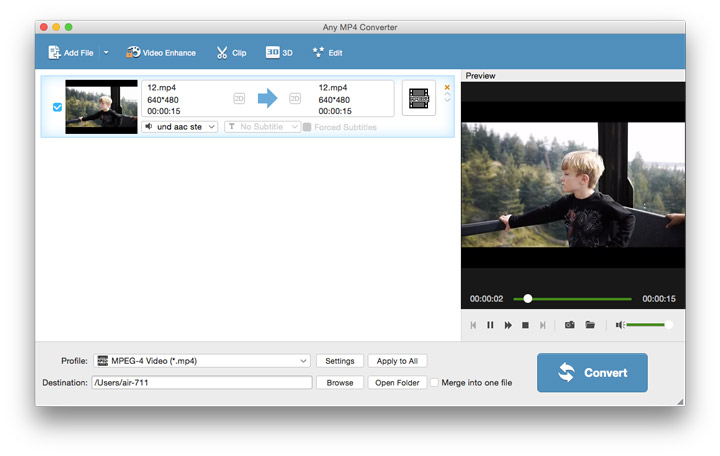This screenshot has width=720, height=456.
Task: Click the blue conversion arrow icon
Action: click(x=267, y=98)
